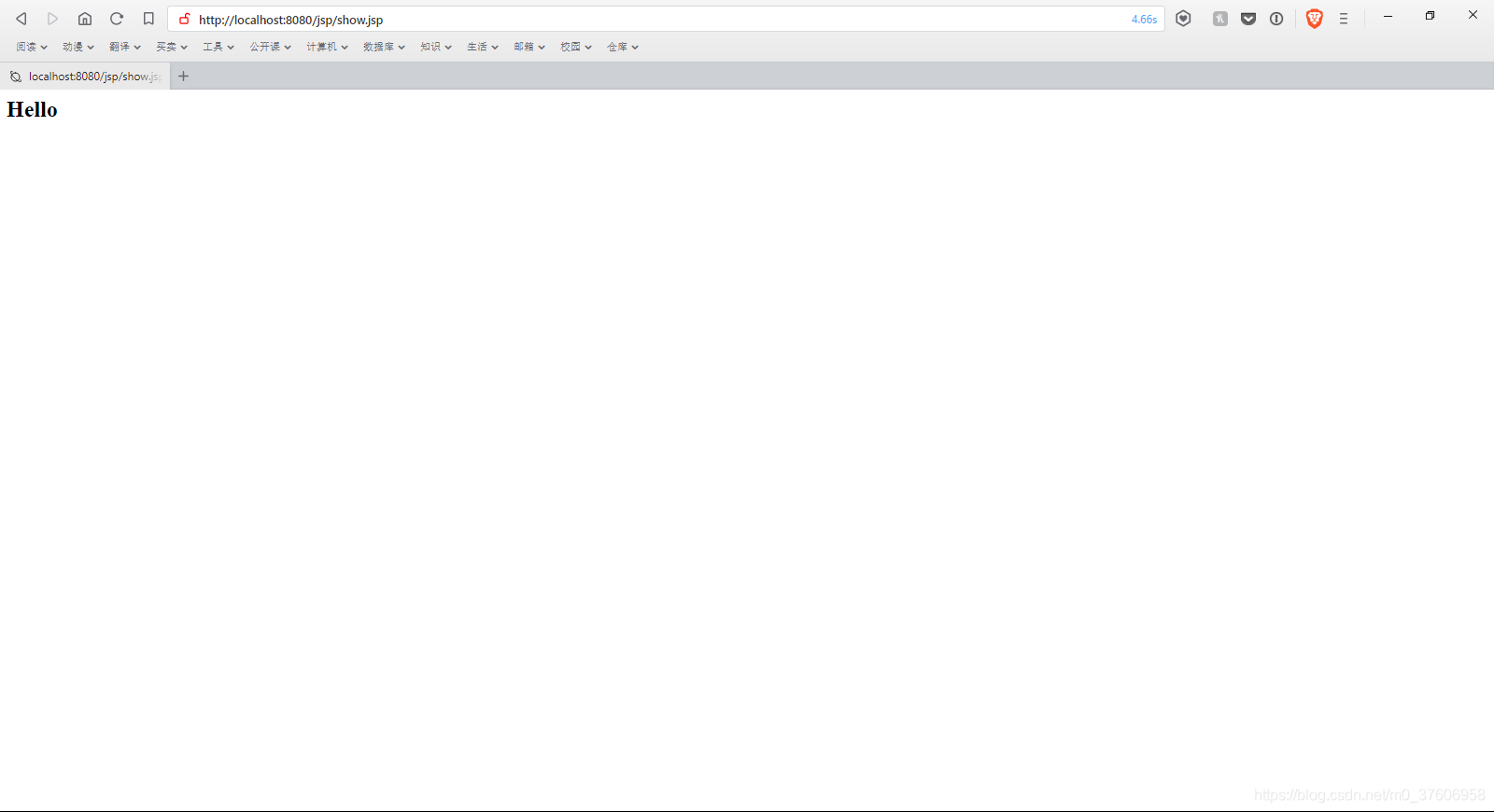The height and width of the screenshot is (812, 1494).
Task: Open the 1Password extension icon
Action: pyautogui.click(x=1276, y=19)
